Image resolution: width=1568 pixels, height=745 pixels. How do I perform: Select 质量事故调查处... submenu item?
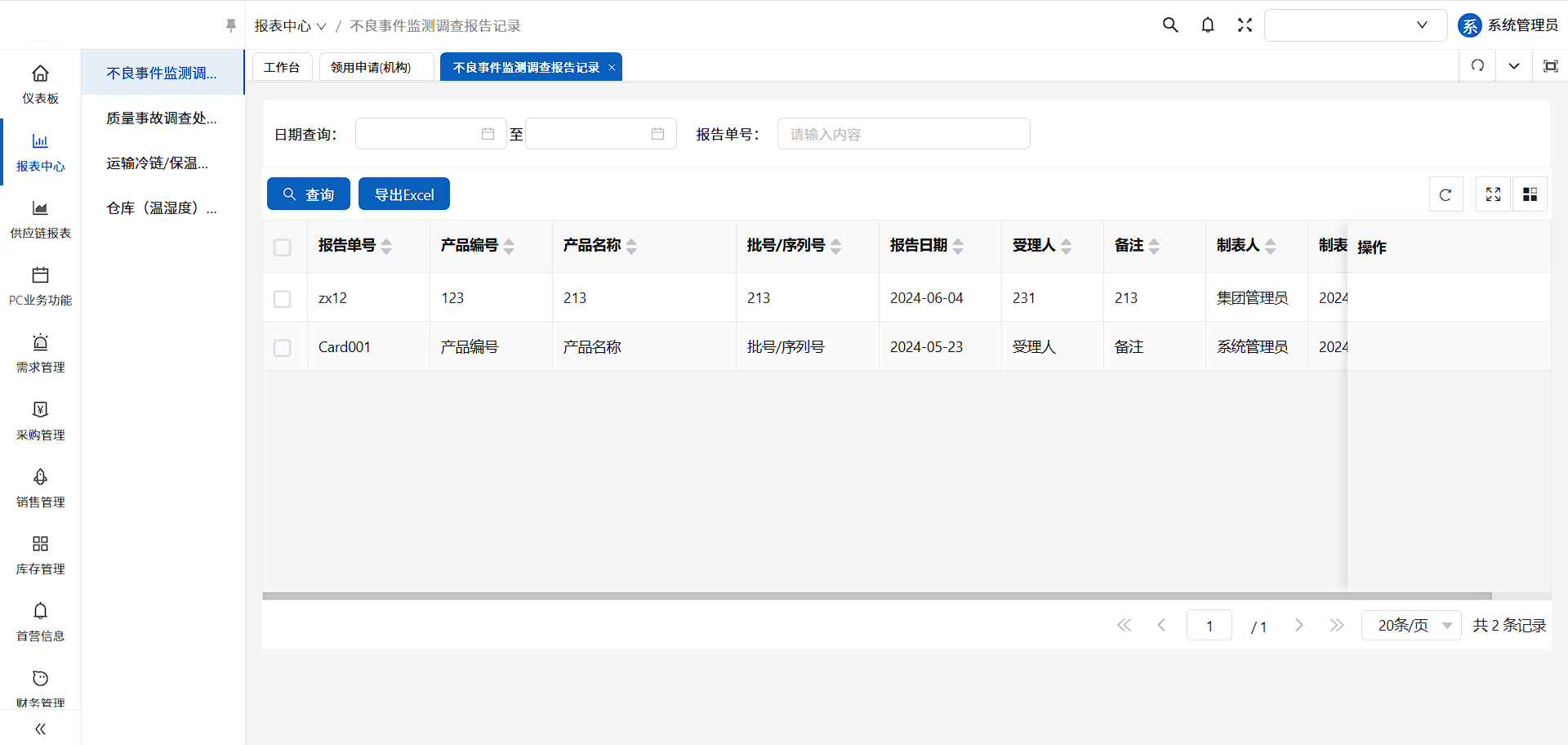pyautogui.click(x=162, y=118)
